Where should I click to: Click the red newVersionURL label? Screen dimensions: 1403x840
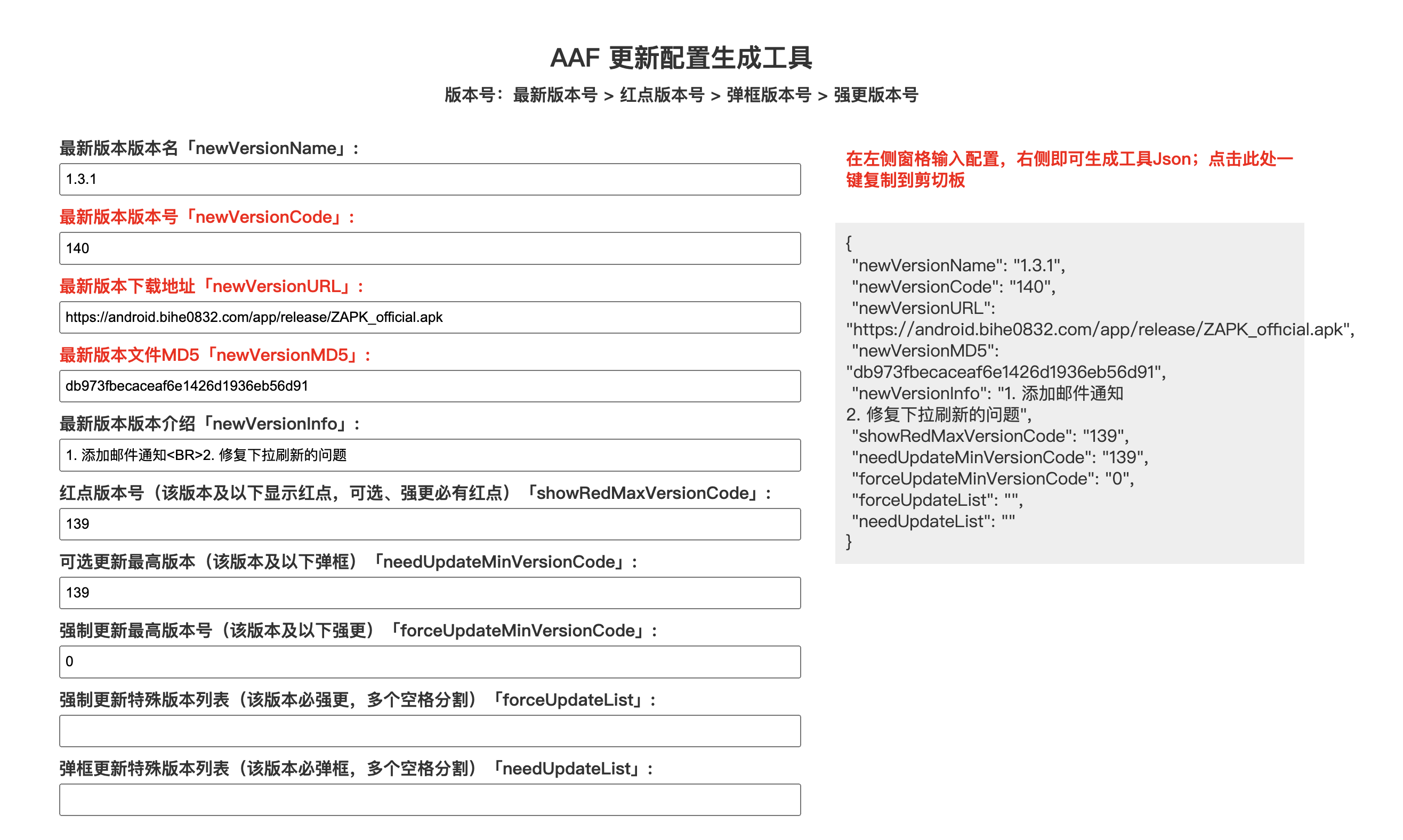click(x=212, y=286)
